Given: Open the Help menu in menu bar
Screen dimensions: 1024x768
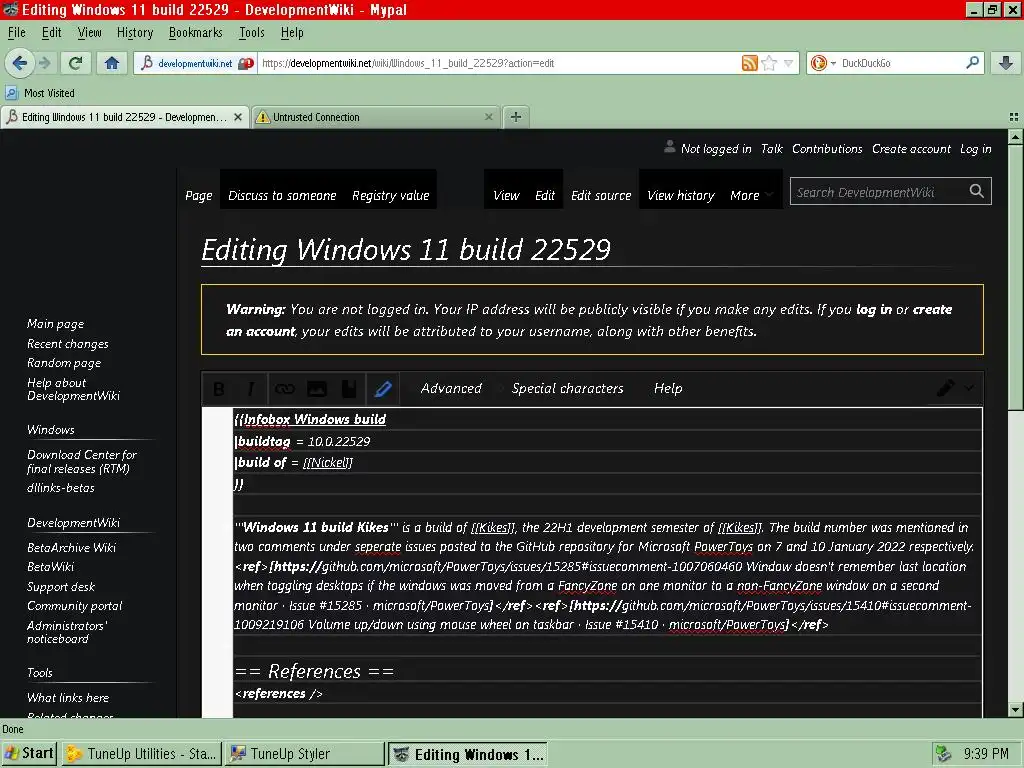Looking at the screenshot, I should pyautogui.click(x=292, y=33).
